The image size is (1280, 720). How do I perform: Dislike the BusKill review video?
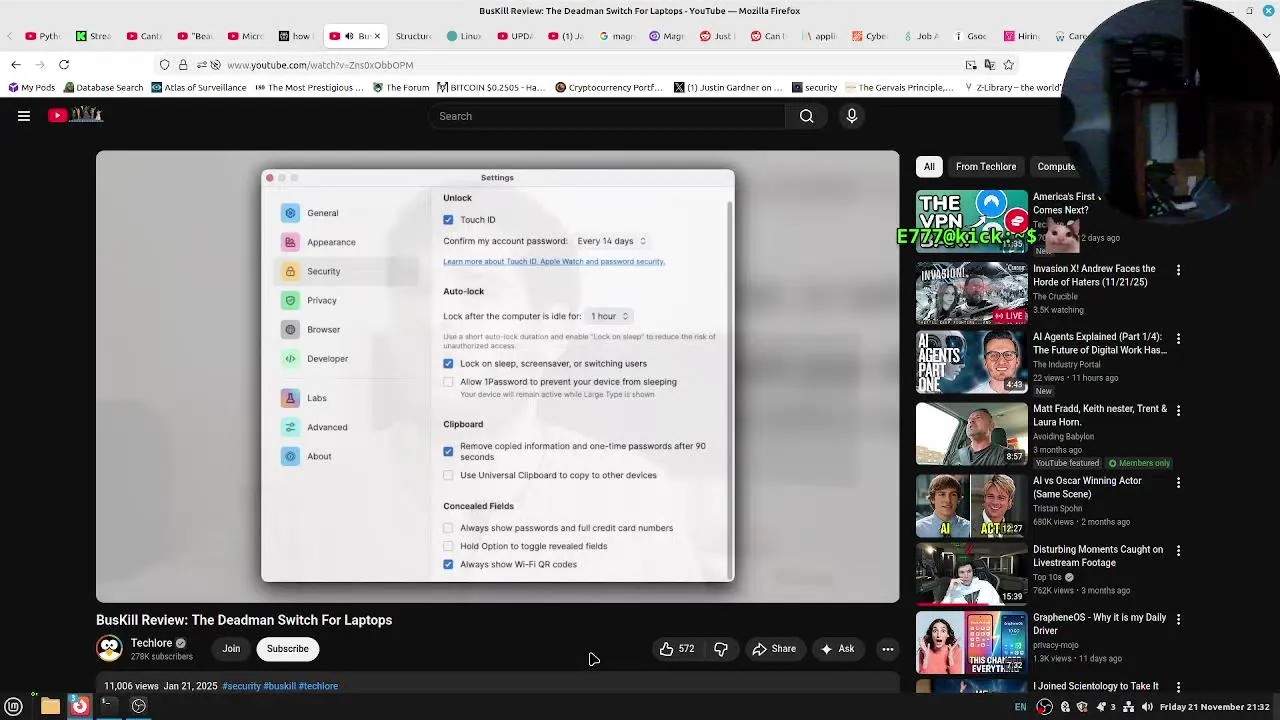(x=721, y=649)
